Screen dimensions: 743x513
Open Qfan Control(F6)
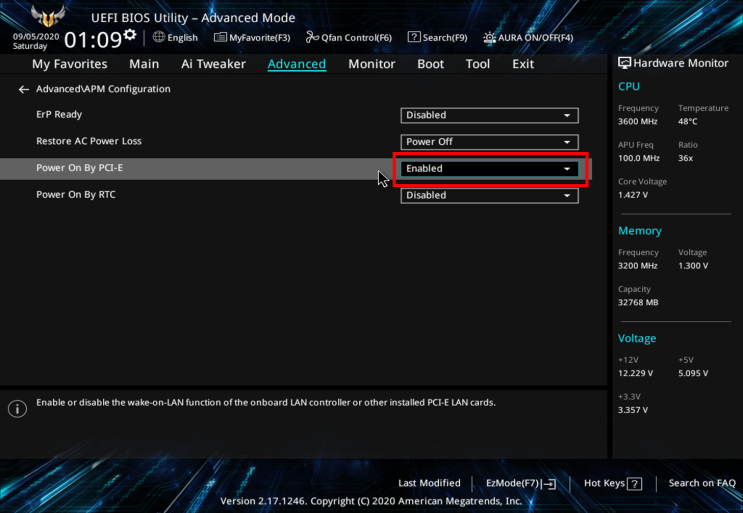[x=349, y=37]
